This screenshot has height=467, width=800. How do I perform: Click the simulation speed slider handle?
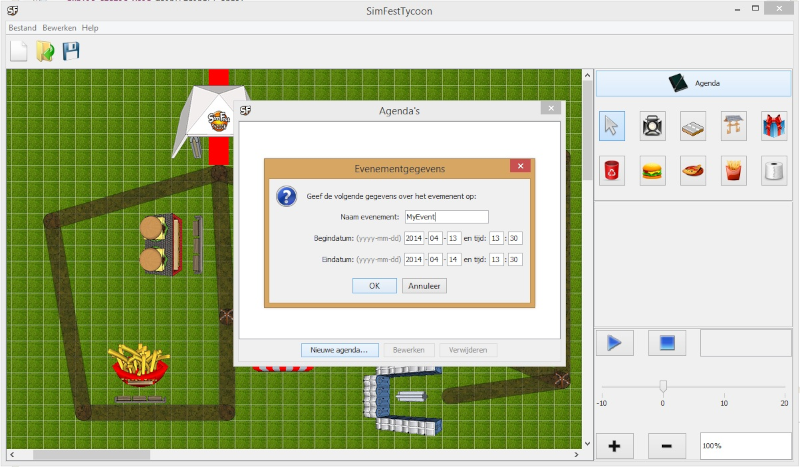662,386
